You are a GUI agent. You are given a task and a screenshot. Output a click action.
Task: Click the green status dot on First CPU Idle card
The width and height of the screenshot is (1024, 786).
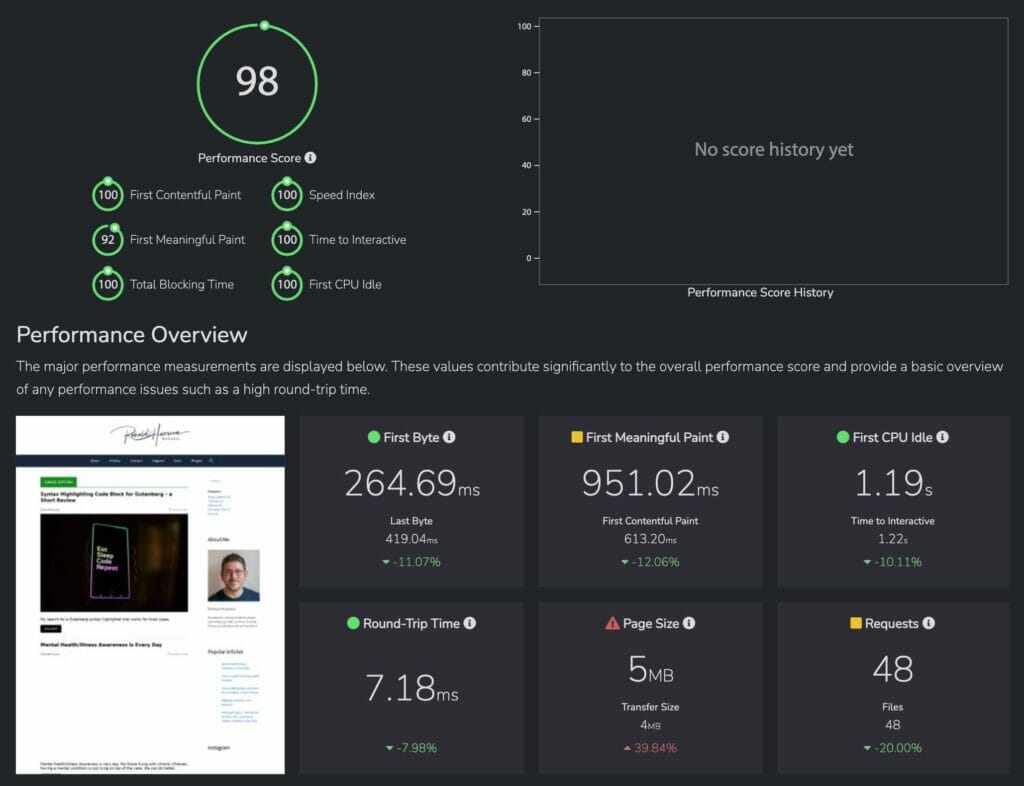point(842,437)
